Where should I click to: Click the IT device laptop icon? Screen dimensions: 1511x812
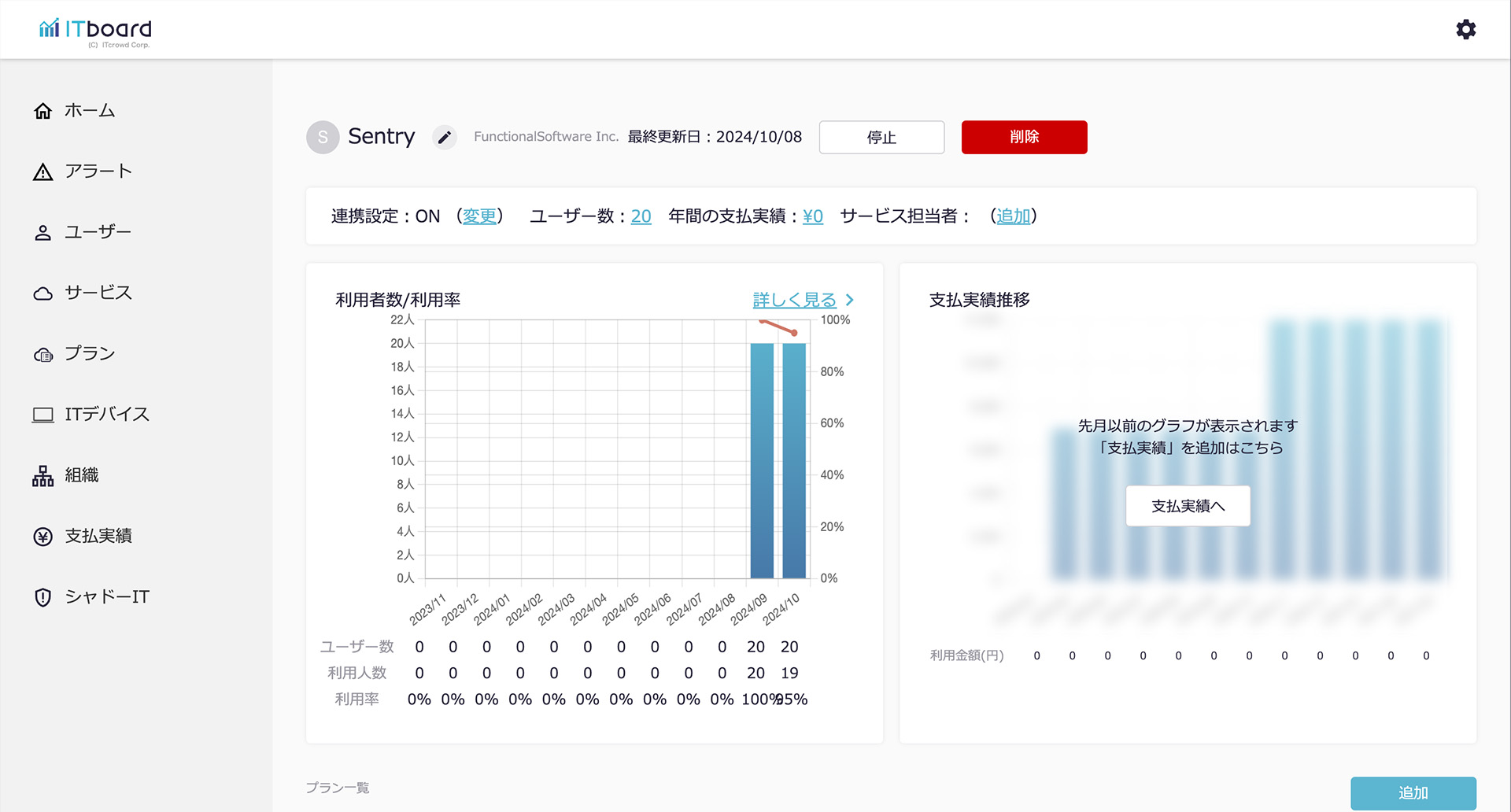coord(43,415)
